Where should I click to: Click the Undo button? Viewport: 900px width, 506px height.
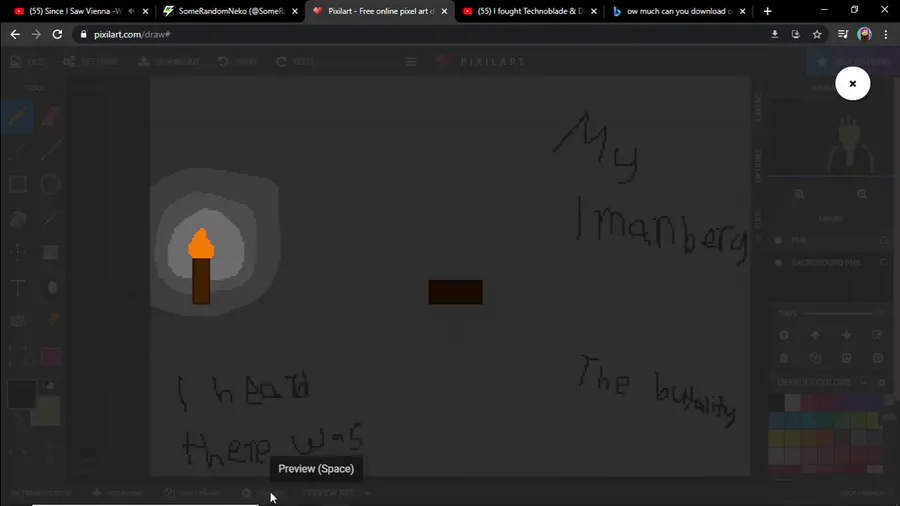tap(237, 61)
